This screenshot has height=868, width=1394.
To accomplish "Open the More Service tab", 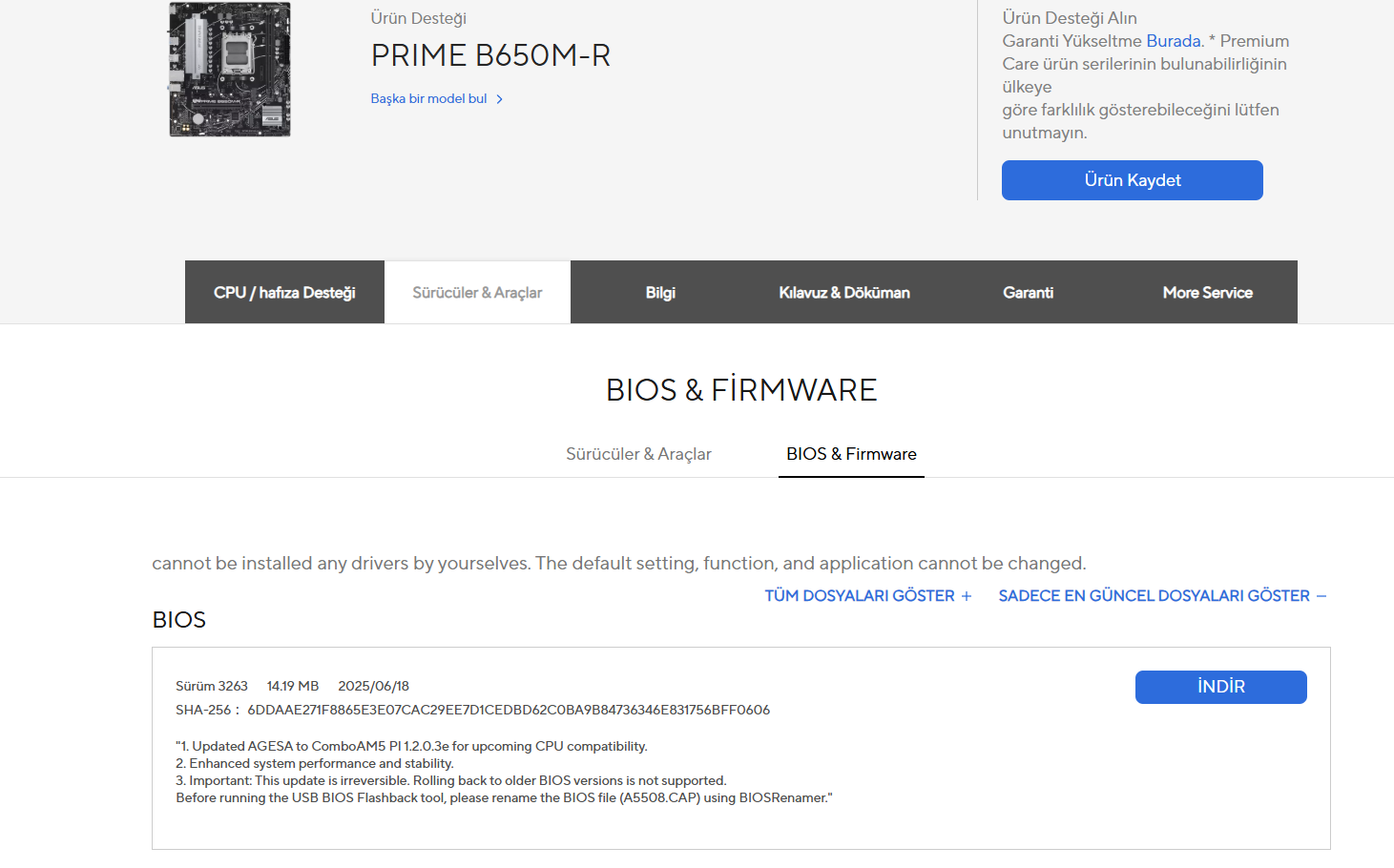I will [x=1207, y=292].
